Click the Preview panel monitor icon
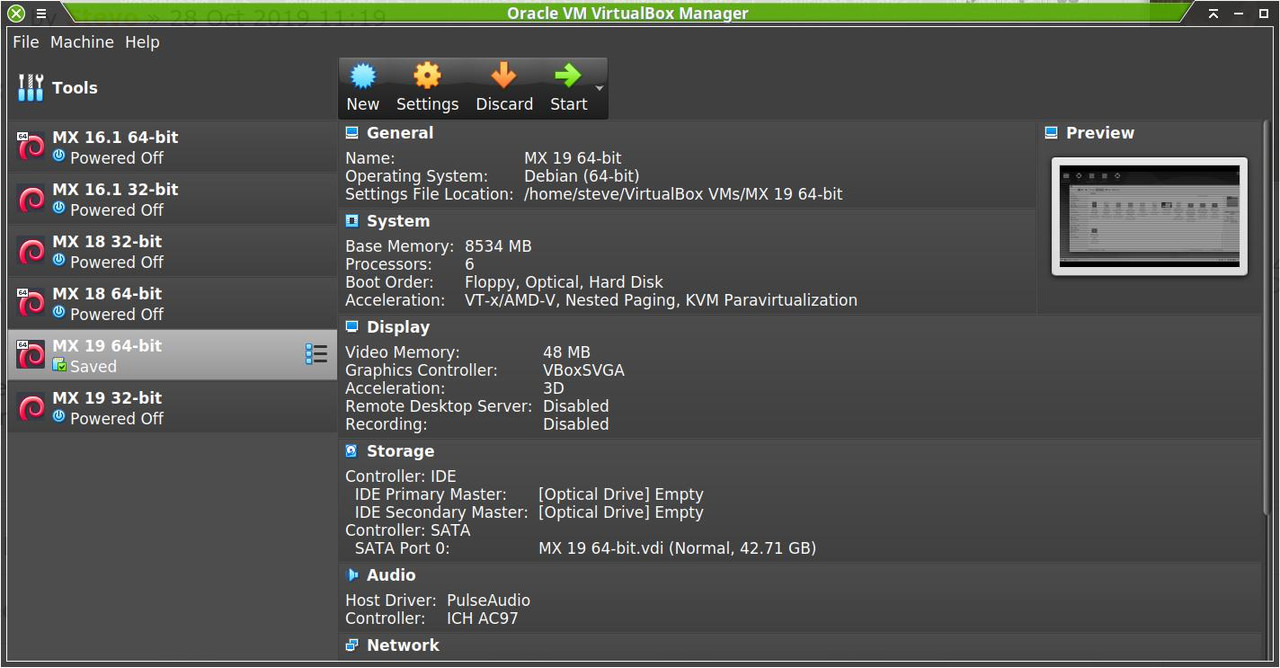The height and width of the screenshot is (668, 1280). (x=1051, y=133)
